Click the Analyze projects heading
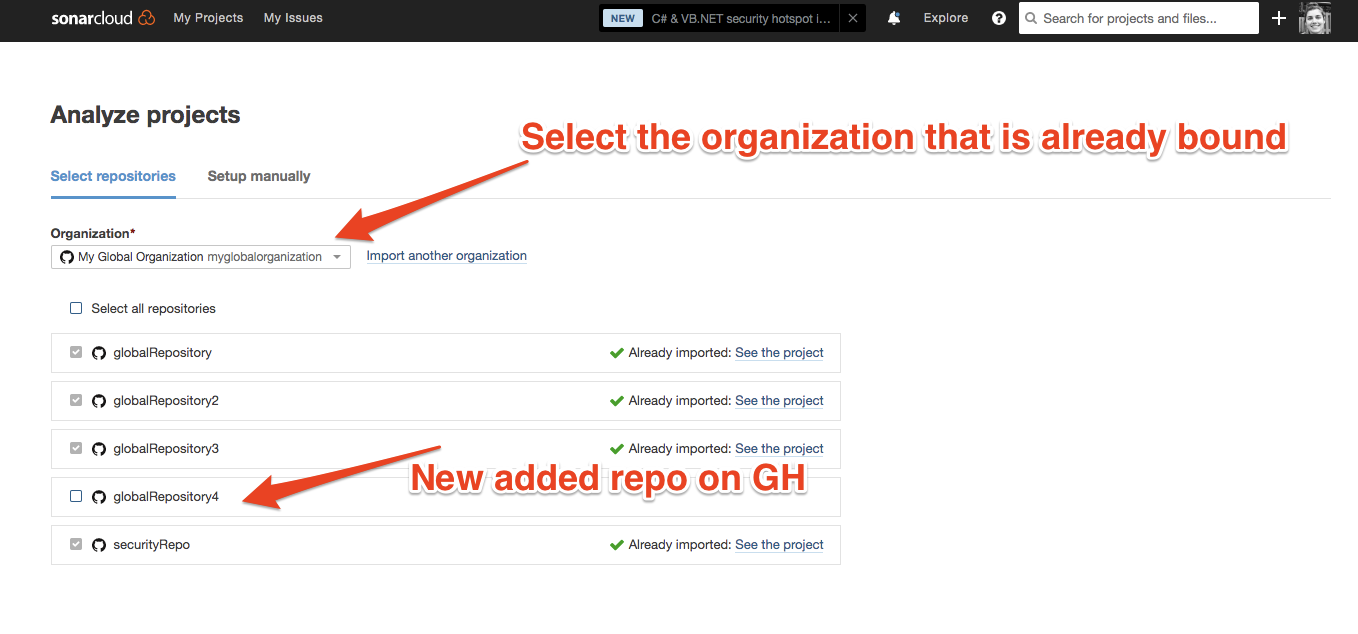1358x634 pixels. [145, 115]
